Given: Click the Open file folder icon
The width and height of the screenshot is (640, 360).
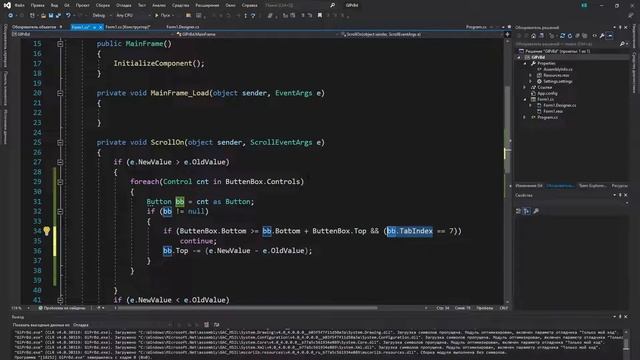Looking at the screenshot, I should (44, 16).
